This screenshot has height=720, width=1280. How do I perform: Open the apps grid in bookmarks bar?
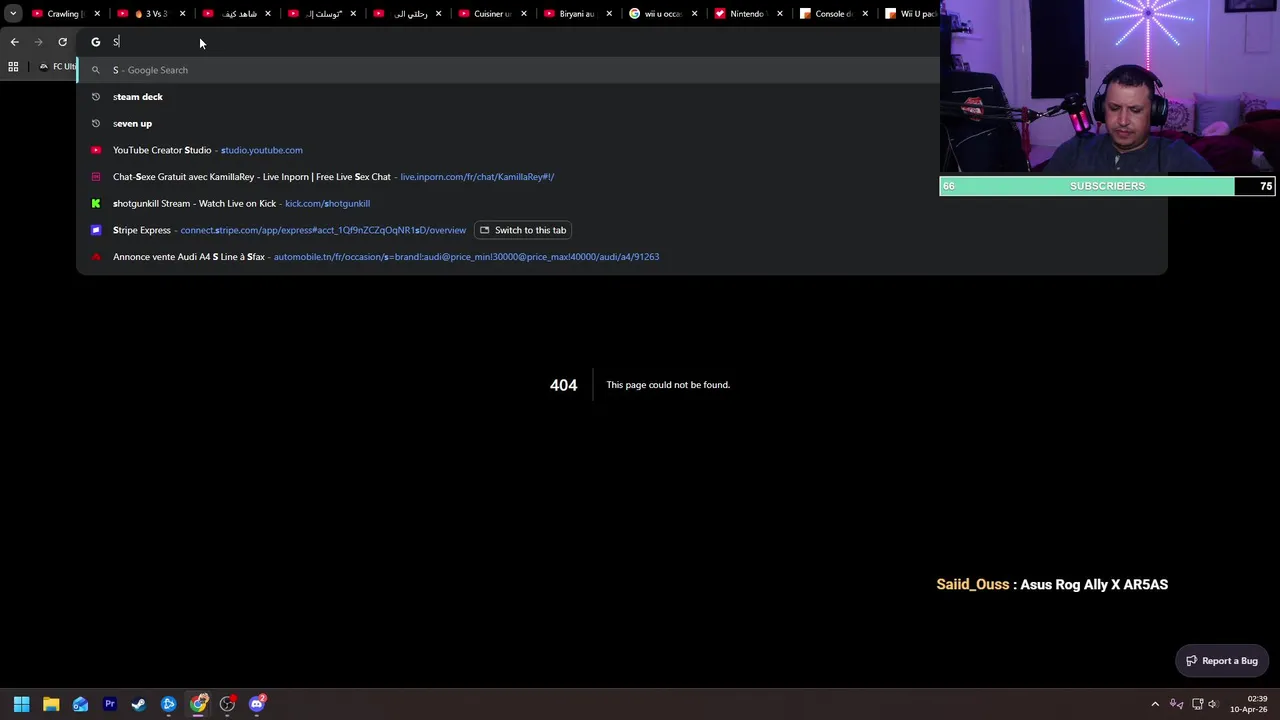tap(13, 67)
